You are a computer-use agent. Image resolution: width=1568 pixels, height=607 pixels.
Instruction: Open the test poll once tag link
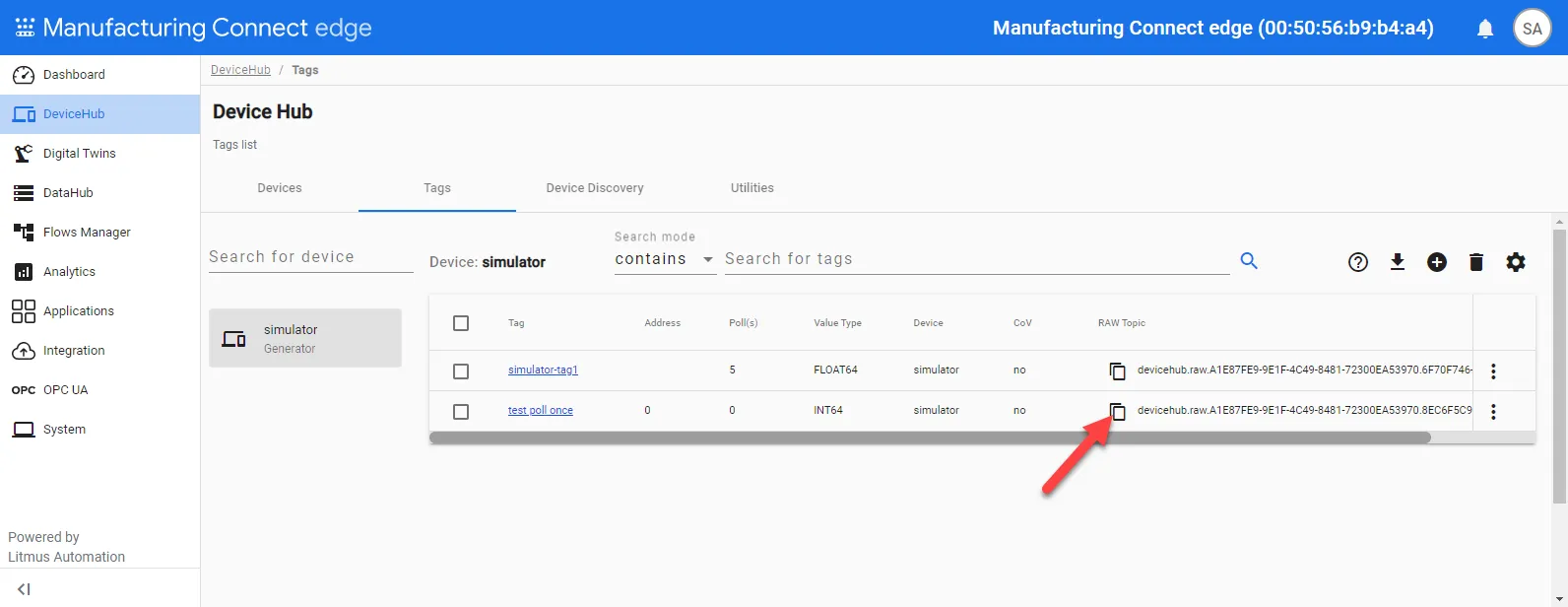click(x=541, y=411)
